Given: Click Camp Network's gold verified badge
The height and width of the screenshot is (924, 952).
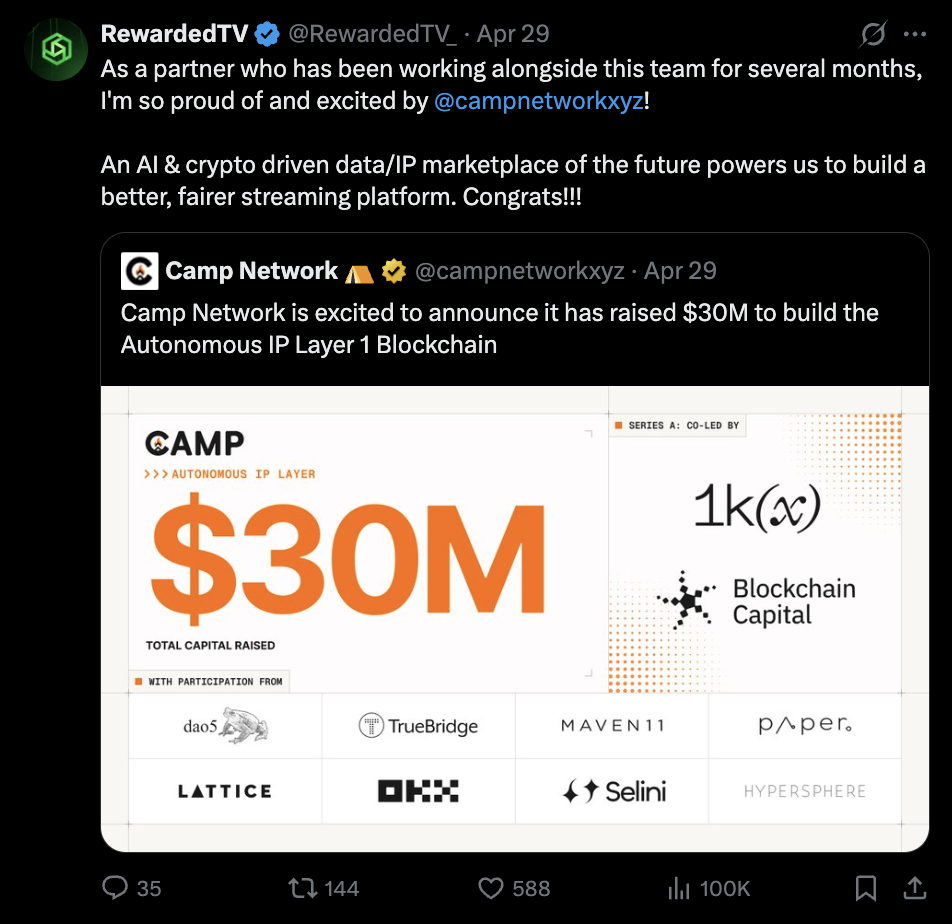Looking at the screenshot, I should coord(393,271).
